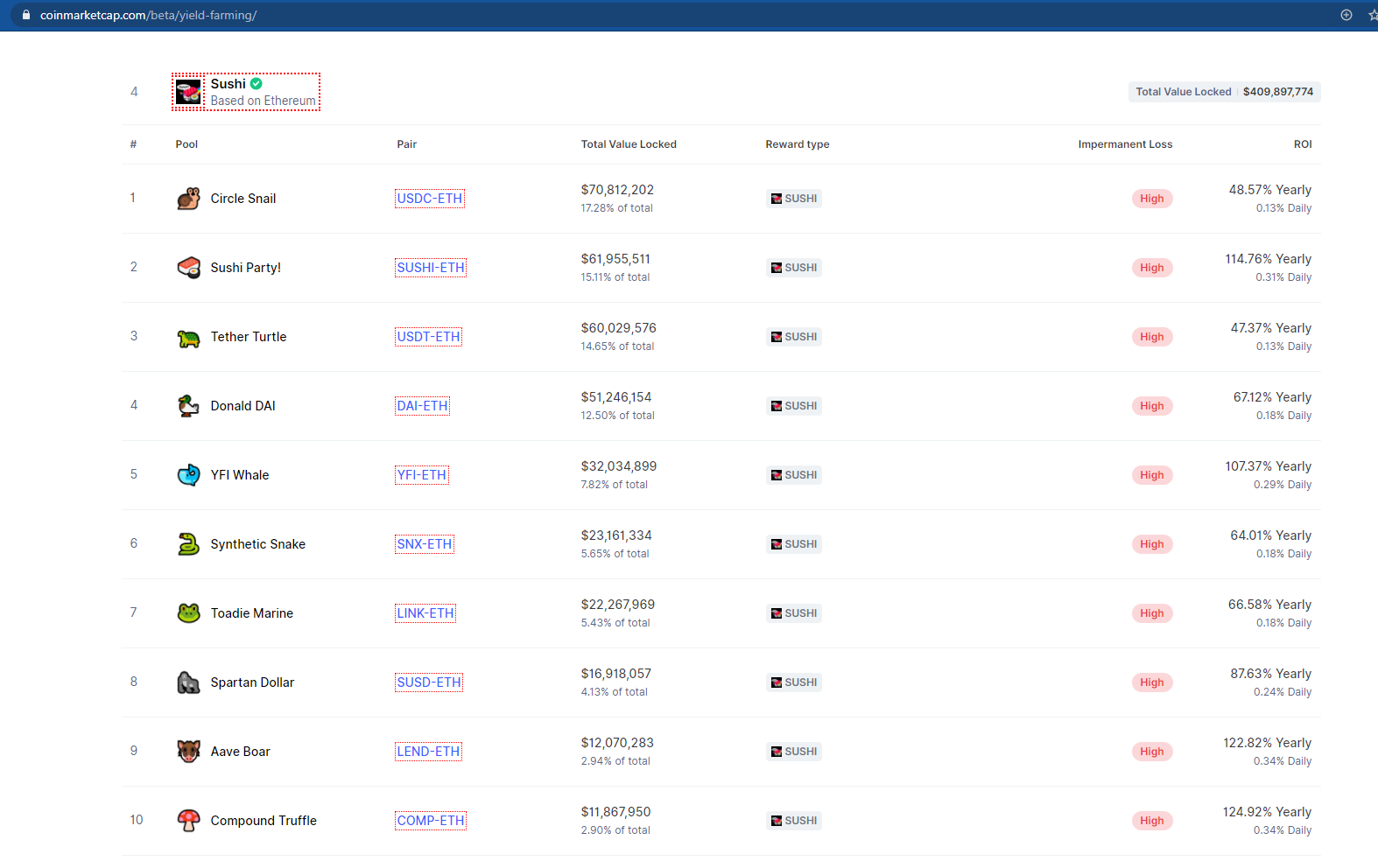Click the High badge in Synthetic Snake row
The width and height of the screenshot is (1378, 868).
click(x=1152, y=544)
